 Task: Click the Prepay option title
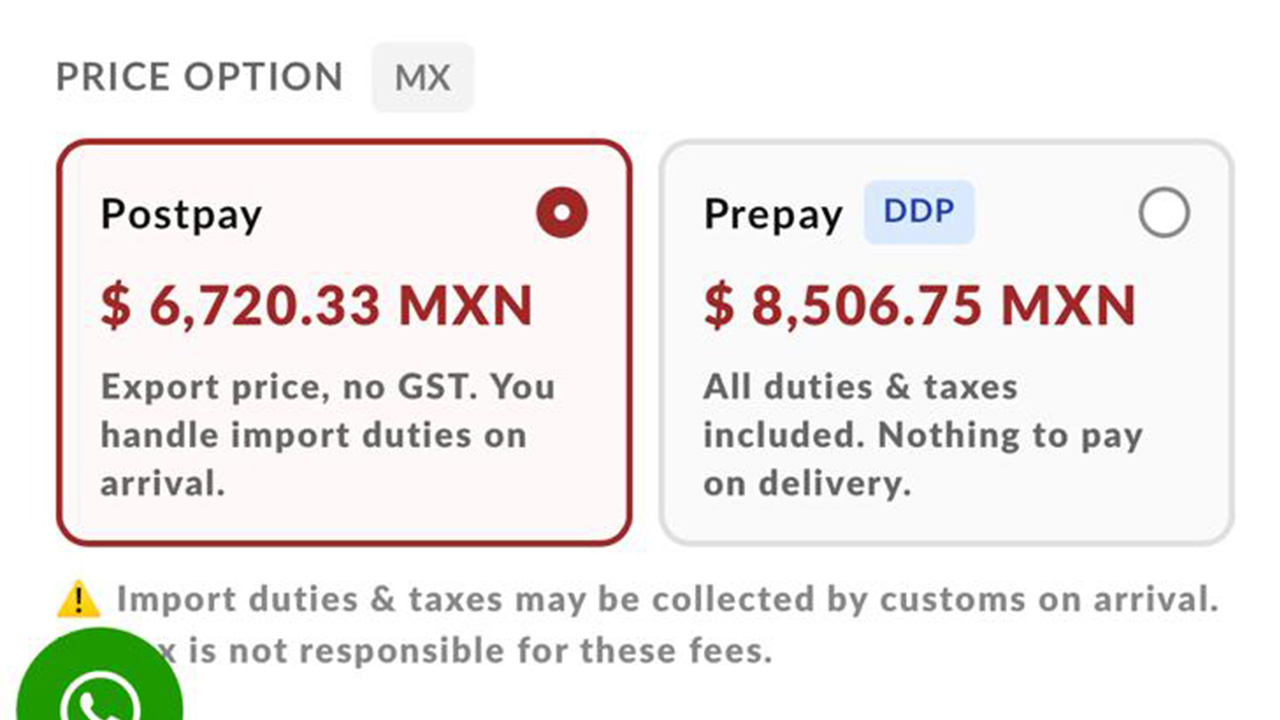pyautogui.click(x=773, y=214)
